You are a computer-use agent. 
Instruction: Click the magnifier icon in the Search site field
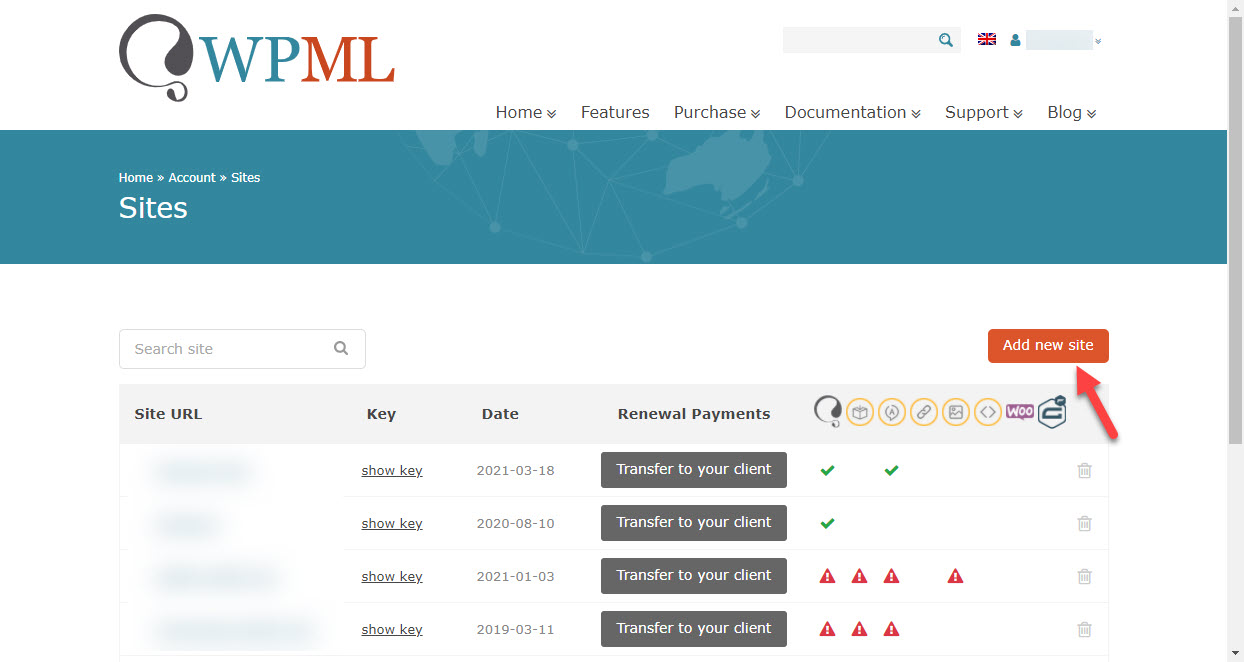[341, 348]
